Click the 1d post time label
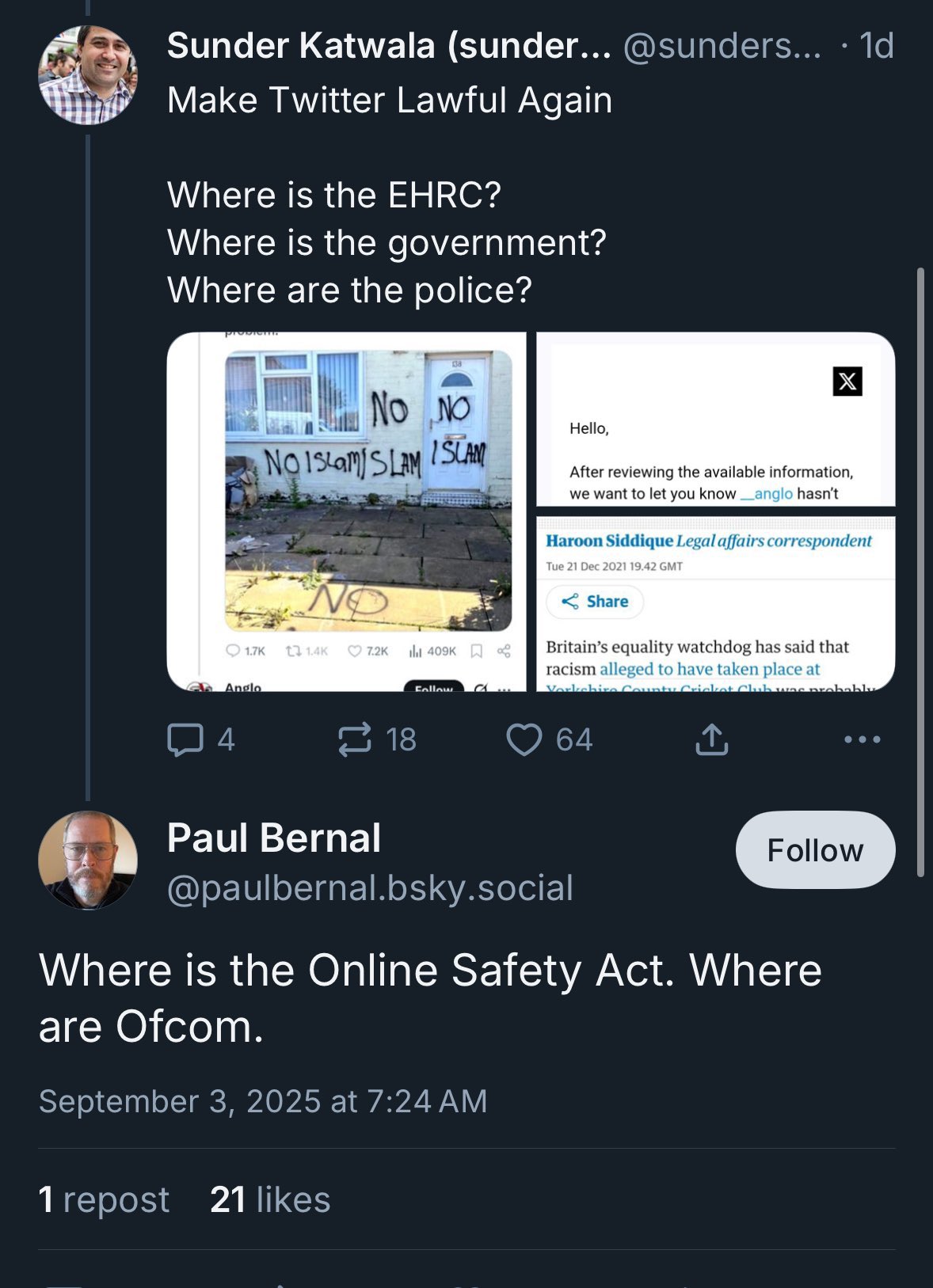This screenshot has height=1288, width=933. [x=876, y=46]
